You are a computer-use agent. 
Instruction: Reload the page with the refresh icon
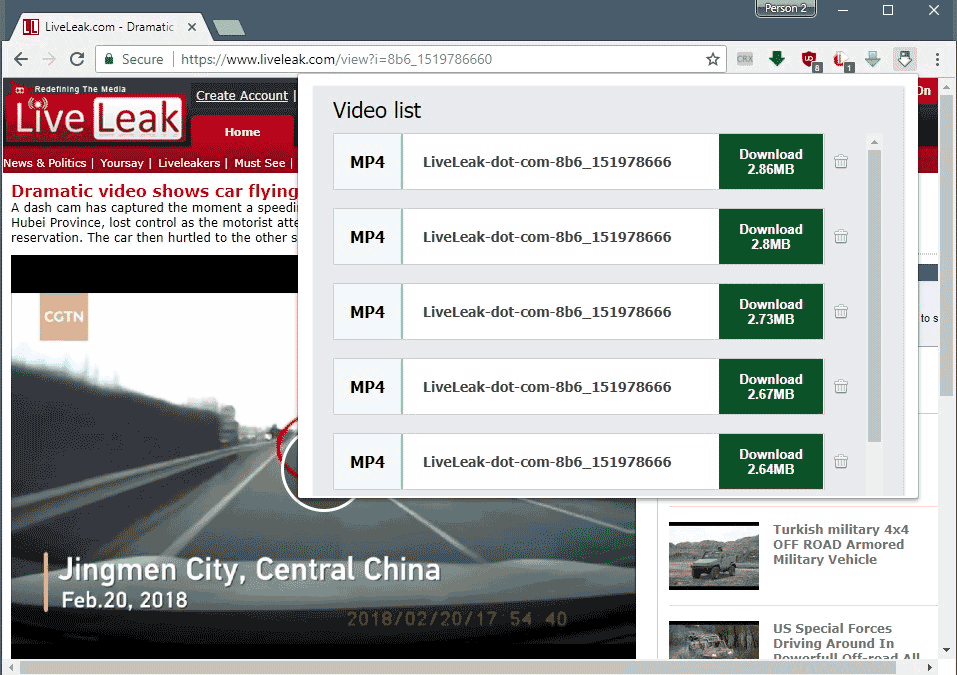pyautogui.click(x=77, y=59)
